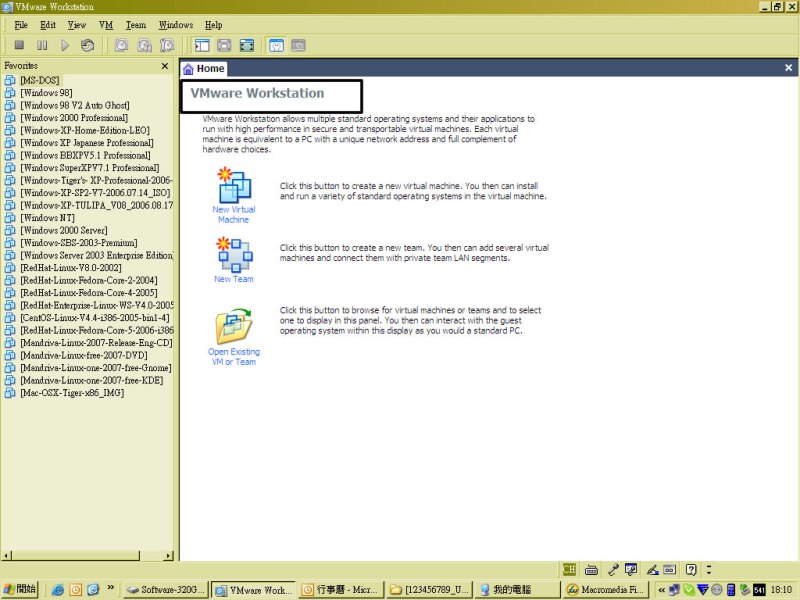
Task: Open the Help menu
Action: click(214, 25)
